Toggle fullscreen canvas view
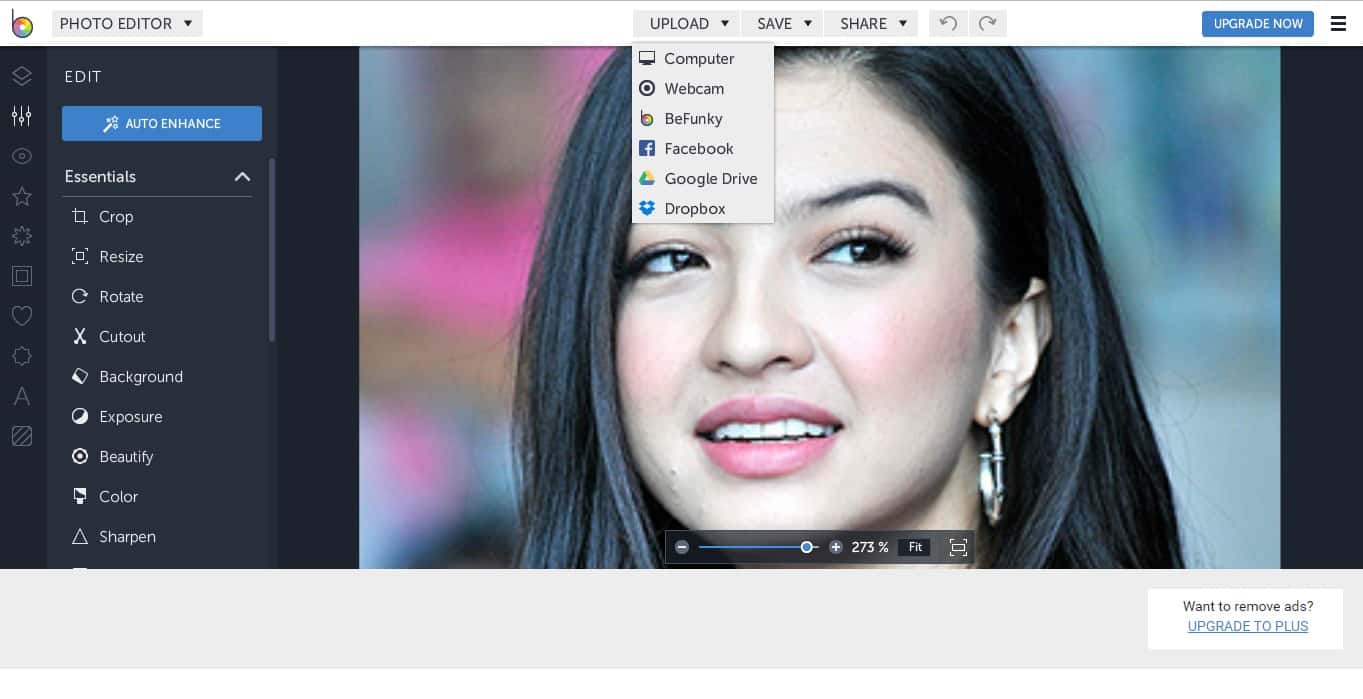 click(x=958, y=547)
